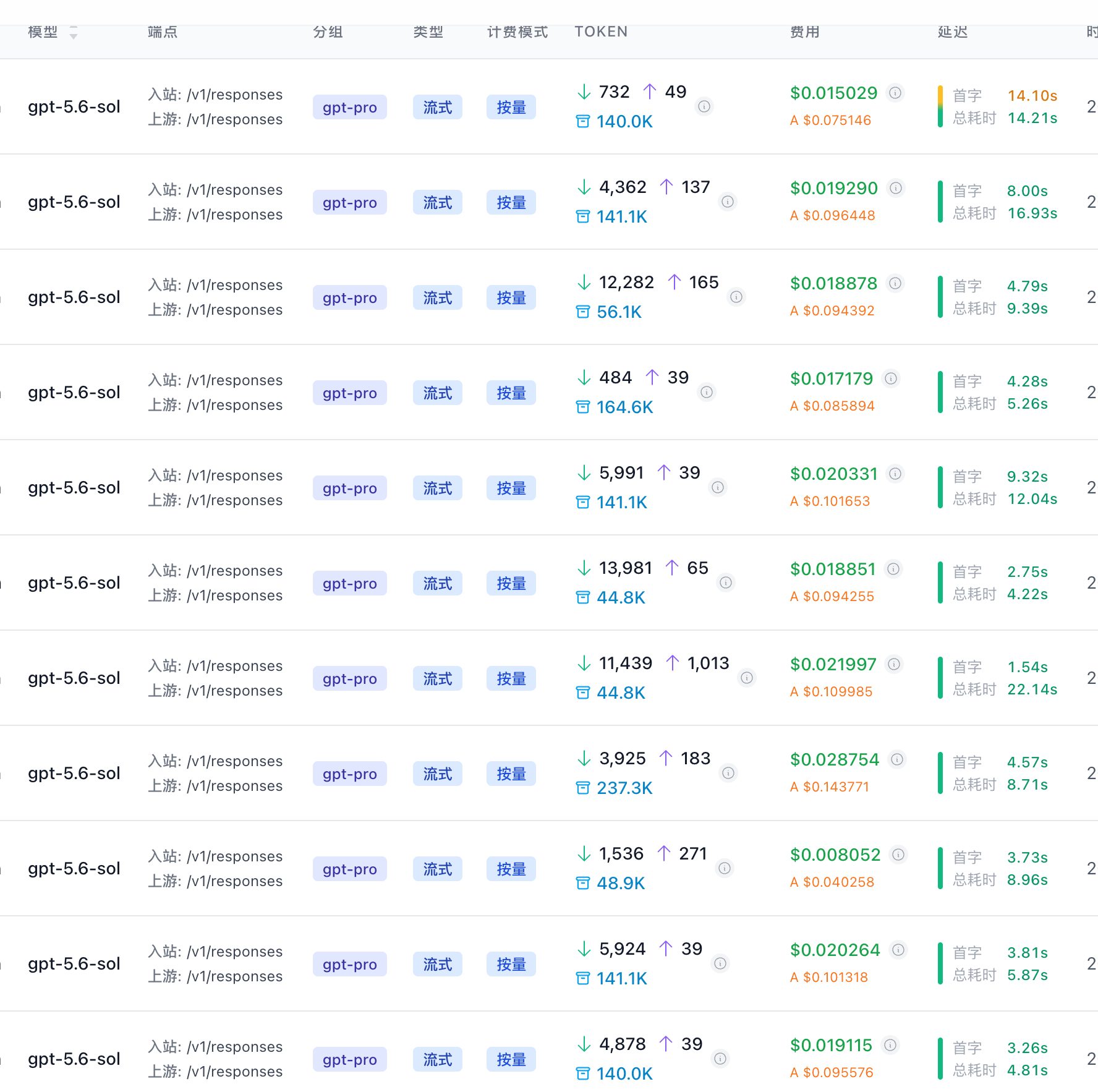This screenshot has height=1092, width=1098.
Task: Open token info icon for the 4,362 row
Action: coord(728,202)
